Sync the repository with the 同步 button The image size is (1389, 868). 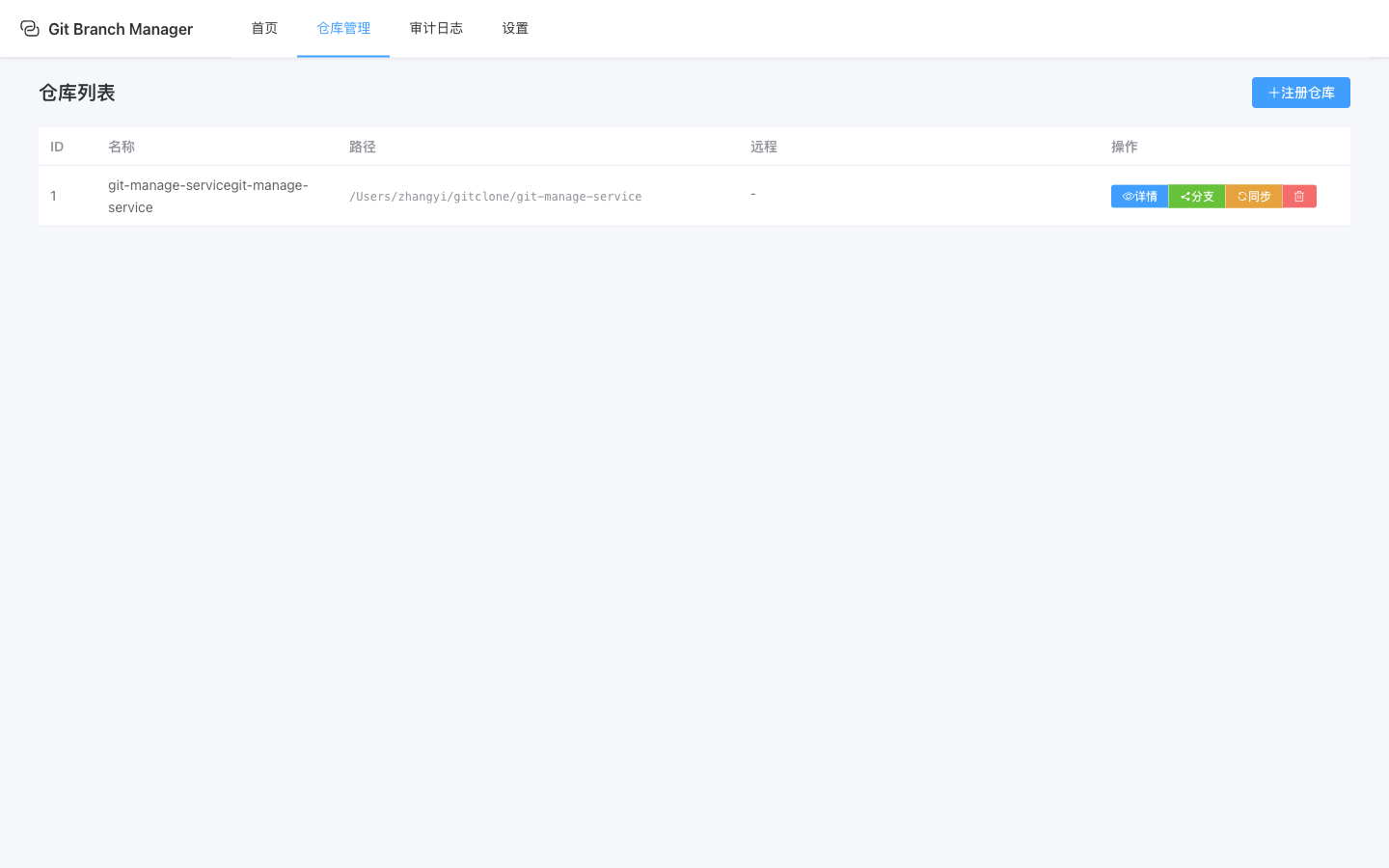pyautogui.click(x=1254, y=196)
